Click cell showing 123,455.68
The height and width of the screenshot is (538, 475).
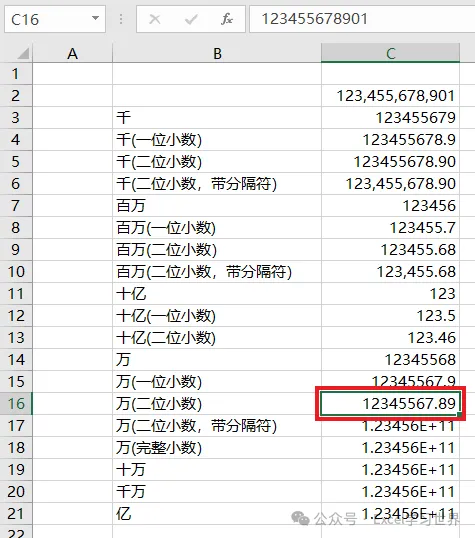click(x=390, y=271)
